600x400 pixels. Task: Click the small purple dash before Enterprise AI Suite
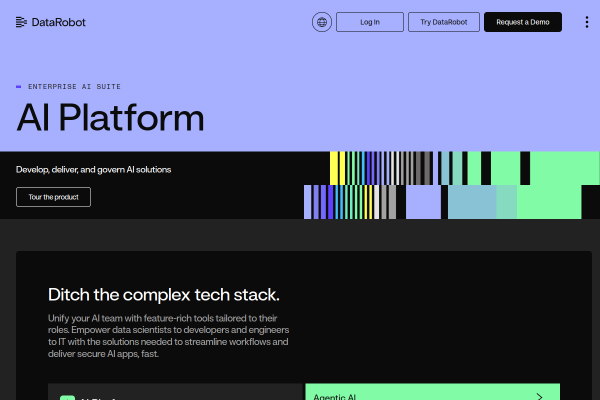(19, 87)
